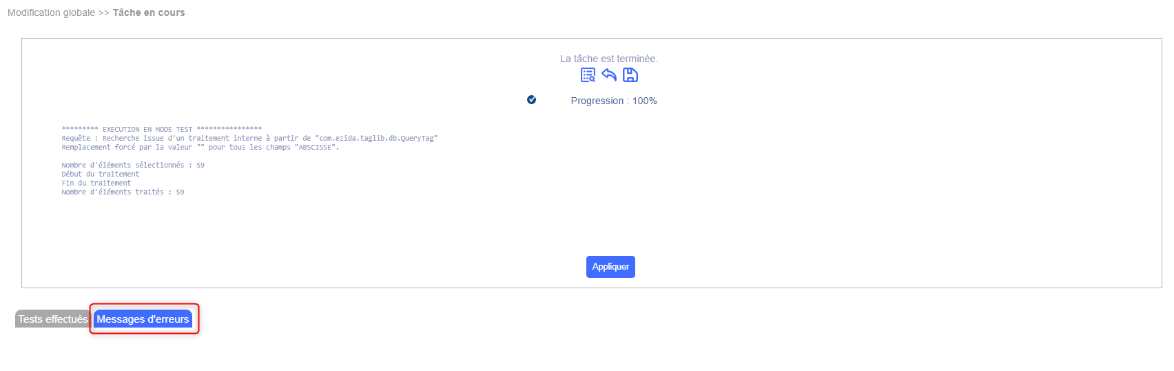
Task: Click the Requête log line
Action: pos(249,139)
